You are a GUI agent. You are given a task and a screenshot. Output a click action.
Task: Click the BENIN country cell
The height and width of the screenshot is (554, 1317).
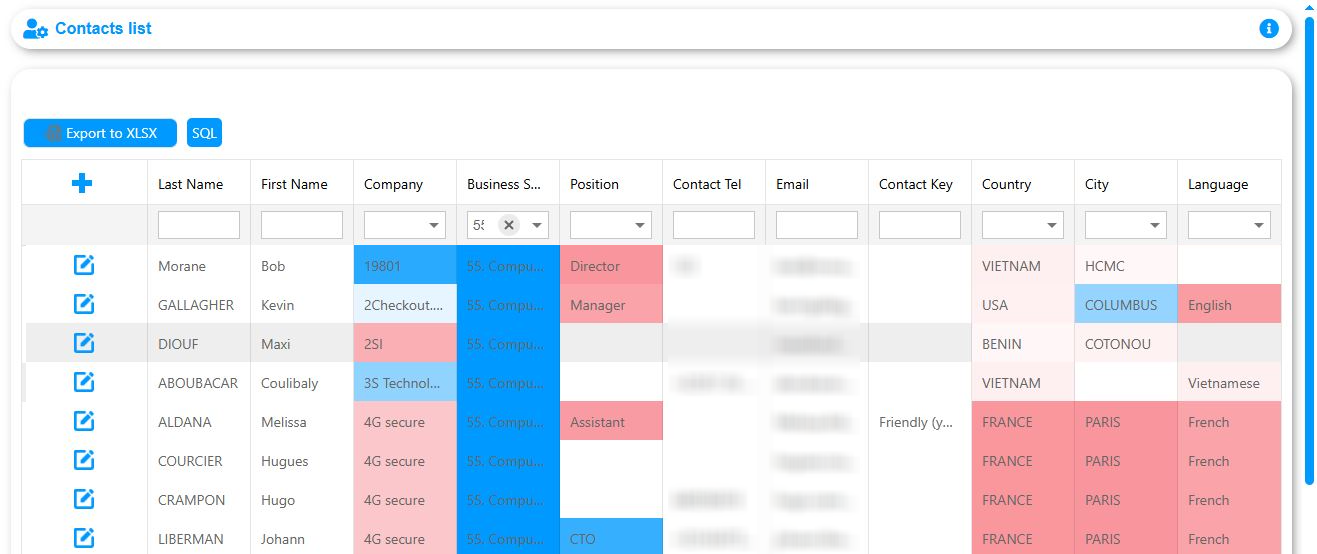(1023, 344)
